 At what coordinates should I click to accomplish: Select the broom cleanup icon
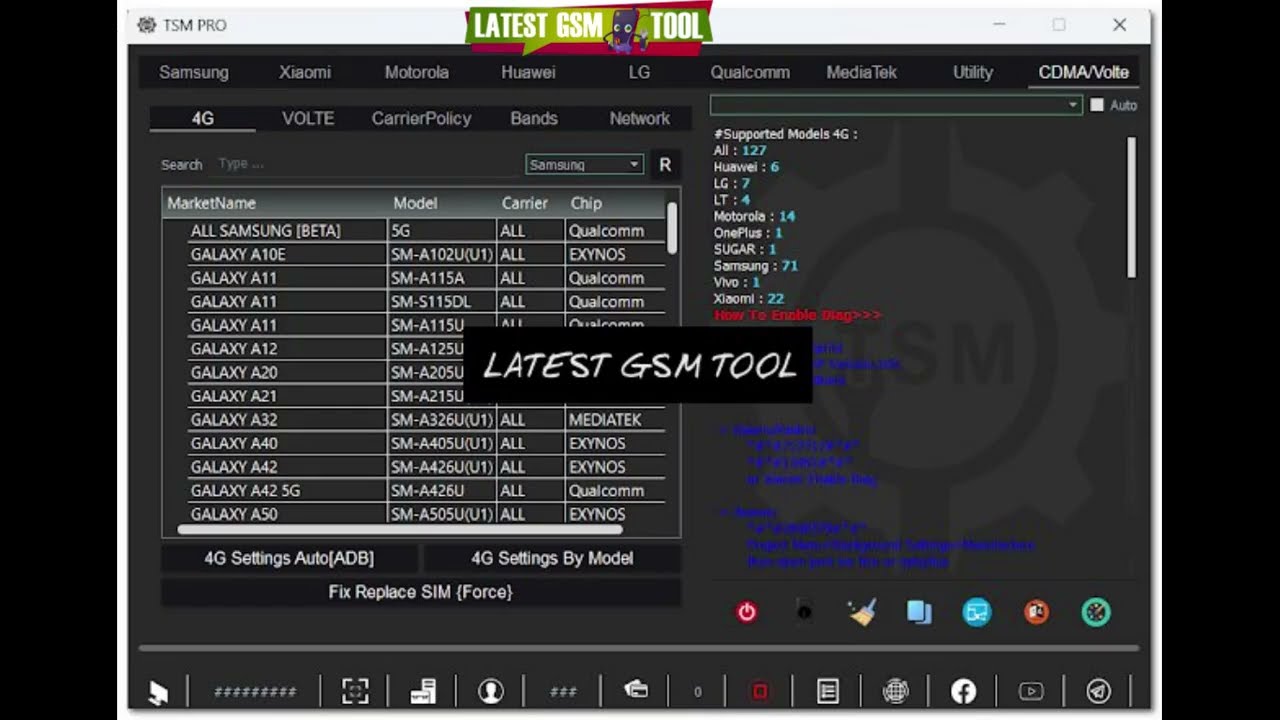(x=861, y=612)
